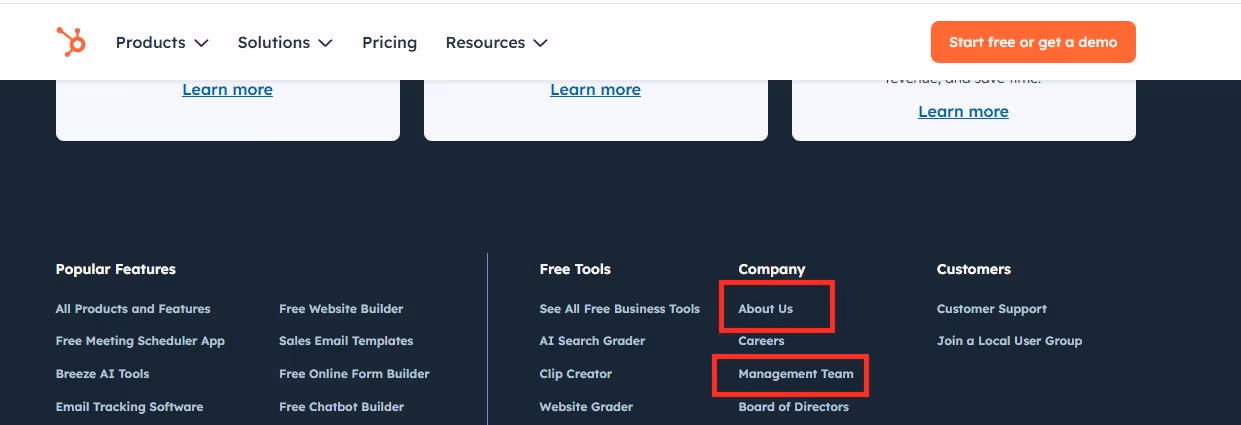Viewport: 1241px width, 425px height.
Task: Open Free Chatbot Builder link
Action: point(342,407)
